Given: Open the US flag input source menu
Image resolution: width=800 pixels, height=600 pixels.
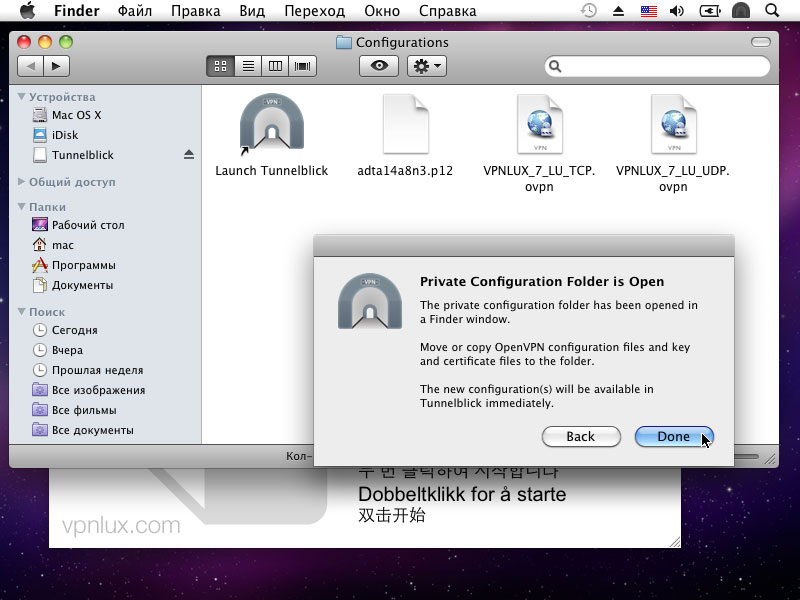Looking at the screenshot, I should 648,11.
